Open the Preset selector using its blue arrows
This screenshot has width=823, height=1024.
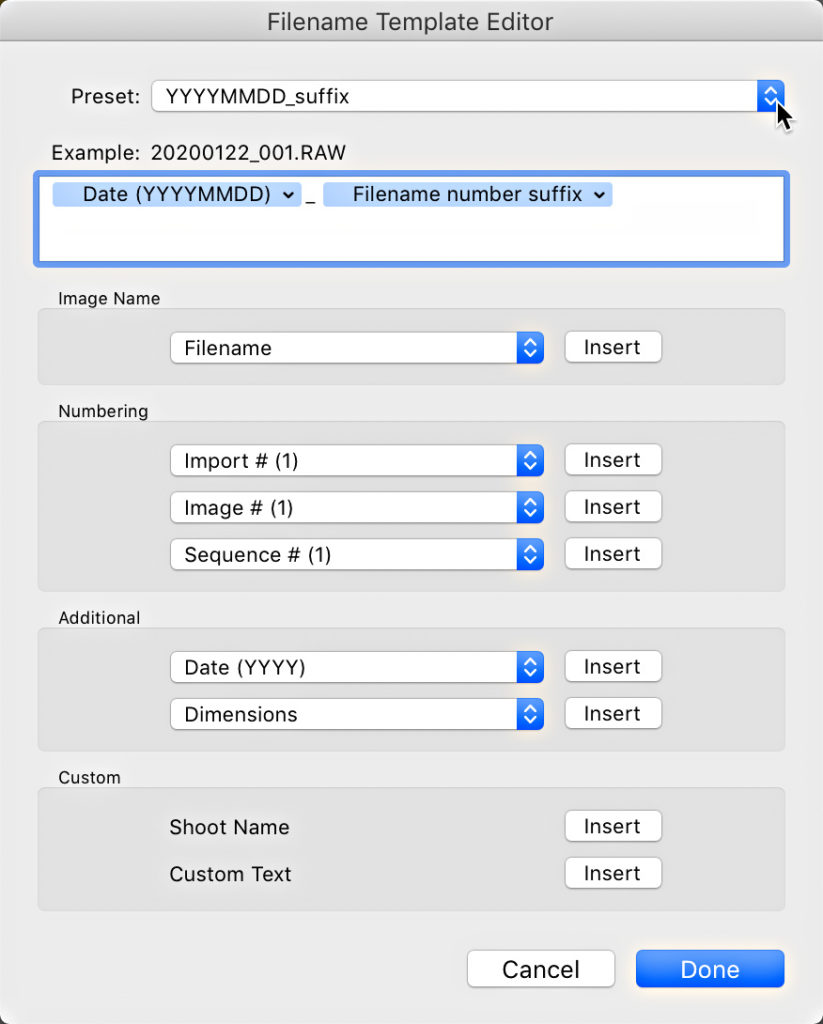[x=769, y=96]
